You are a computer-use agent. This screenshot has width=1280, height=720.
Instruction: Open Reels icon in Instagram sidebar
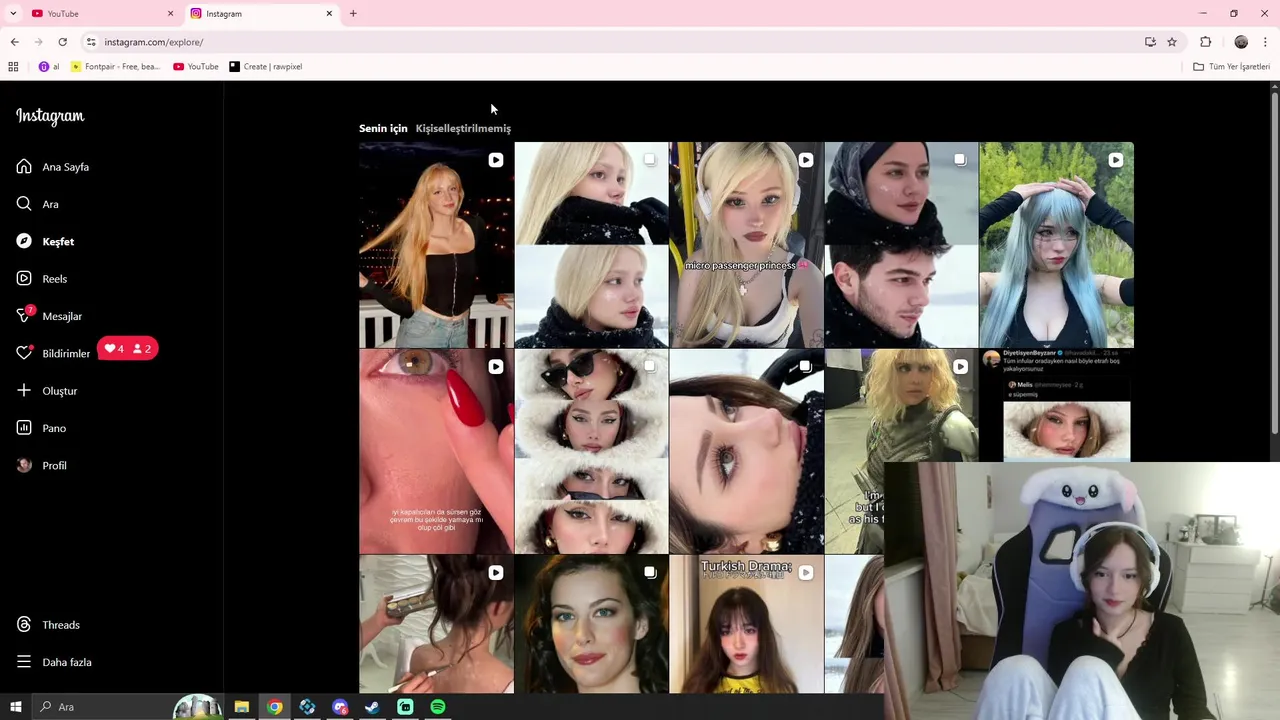[x=24, y=279]
